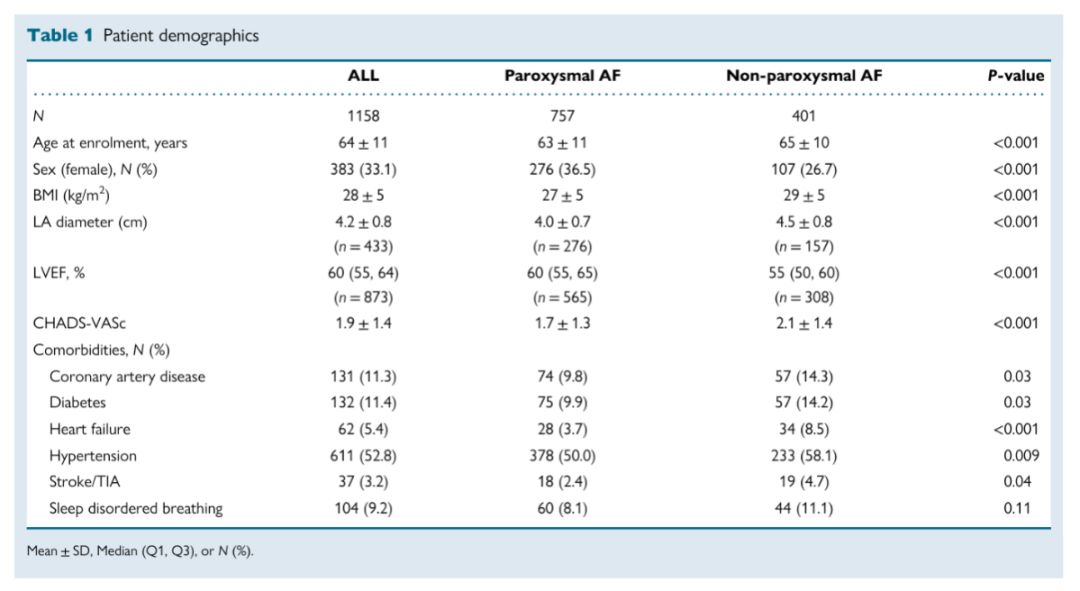Select the "Heart failure" row label

click(x=90, y=429)
